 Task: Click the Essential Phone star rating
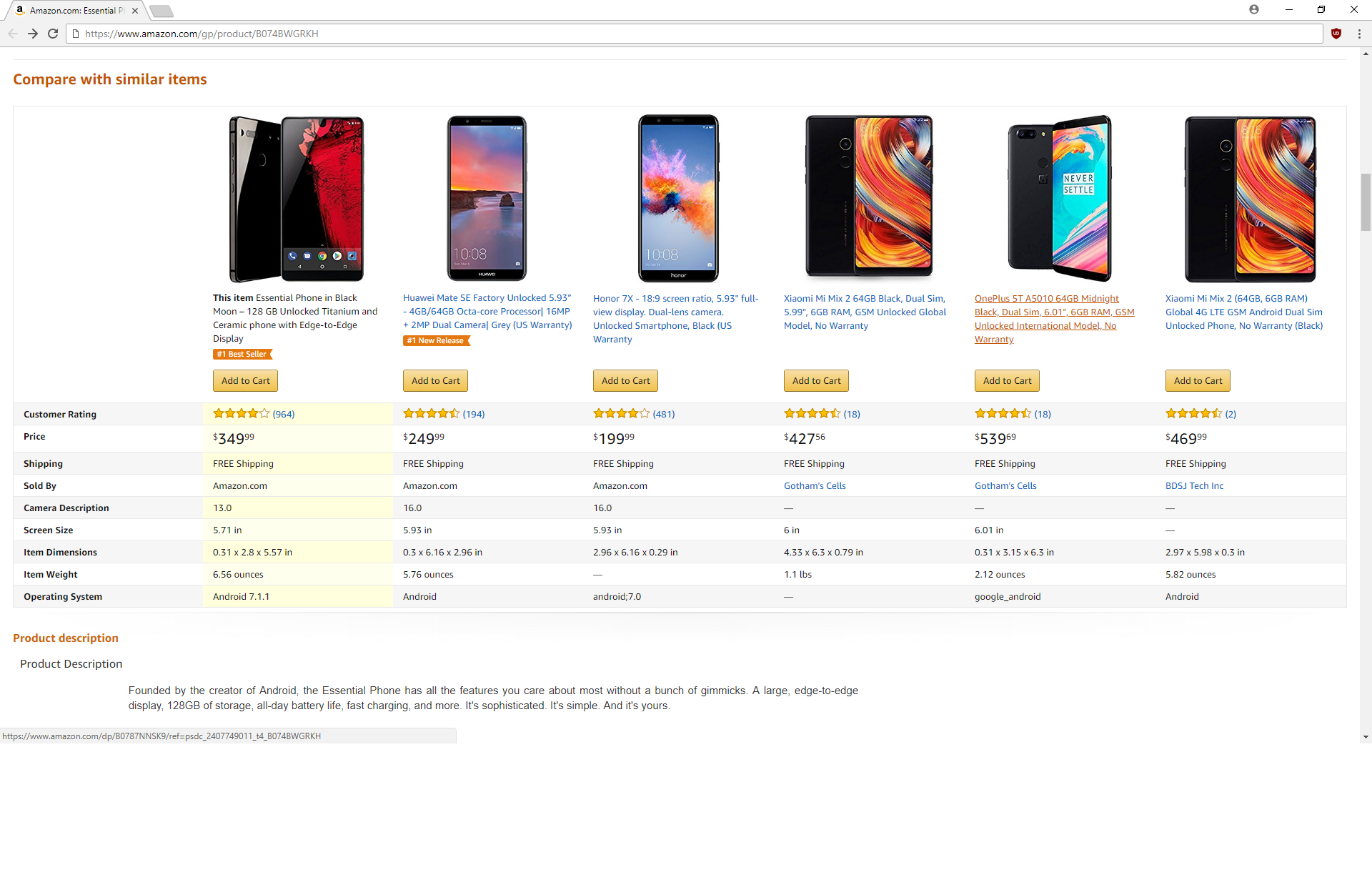(242, 414)
